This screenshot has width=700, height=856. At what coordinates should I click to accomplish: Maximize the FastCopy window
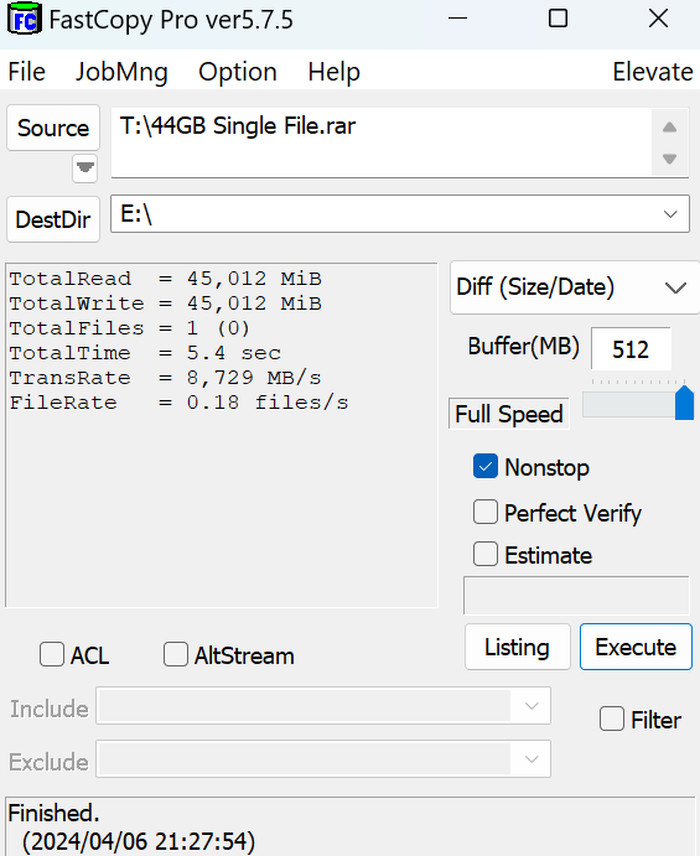(x=557, y=19)
